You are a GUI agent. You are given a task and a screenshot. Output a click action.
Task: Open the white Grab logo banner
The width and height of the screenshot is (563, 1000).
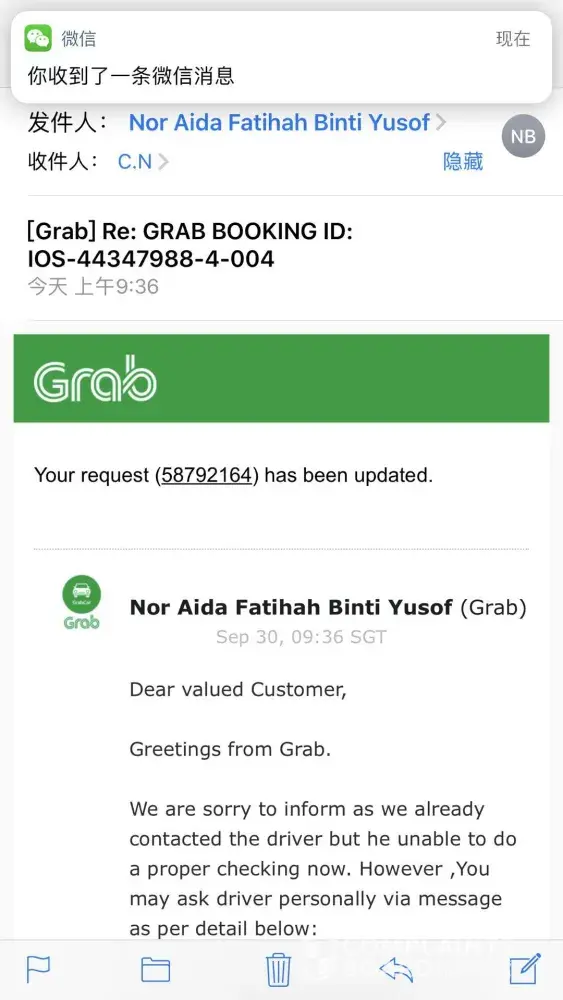(281, 378)
